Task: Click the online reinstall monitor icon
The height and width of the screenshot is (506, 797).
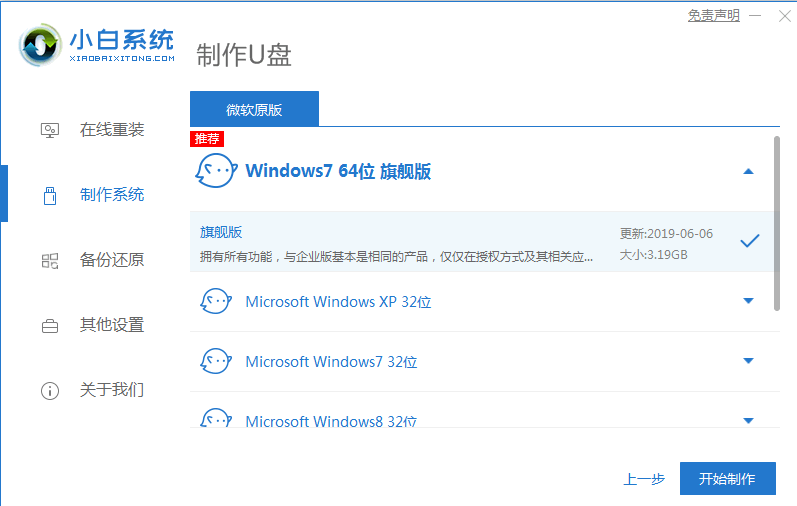Action: point(49,130)
